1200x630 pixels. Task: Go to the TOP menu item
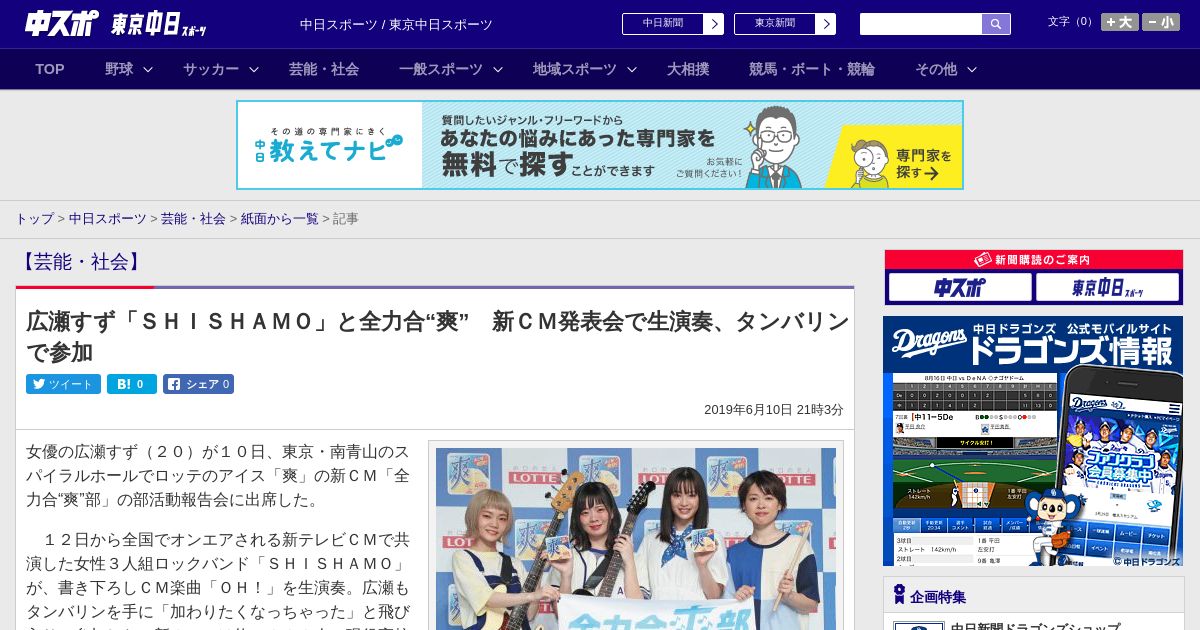50,69
